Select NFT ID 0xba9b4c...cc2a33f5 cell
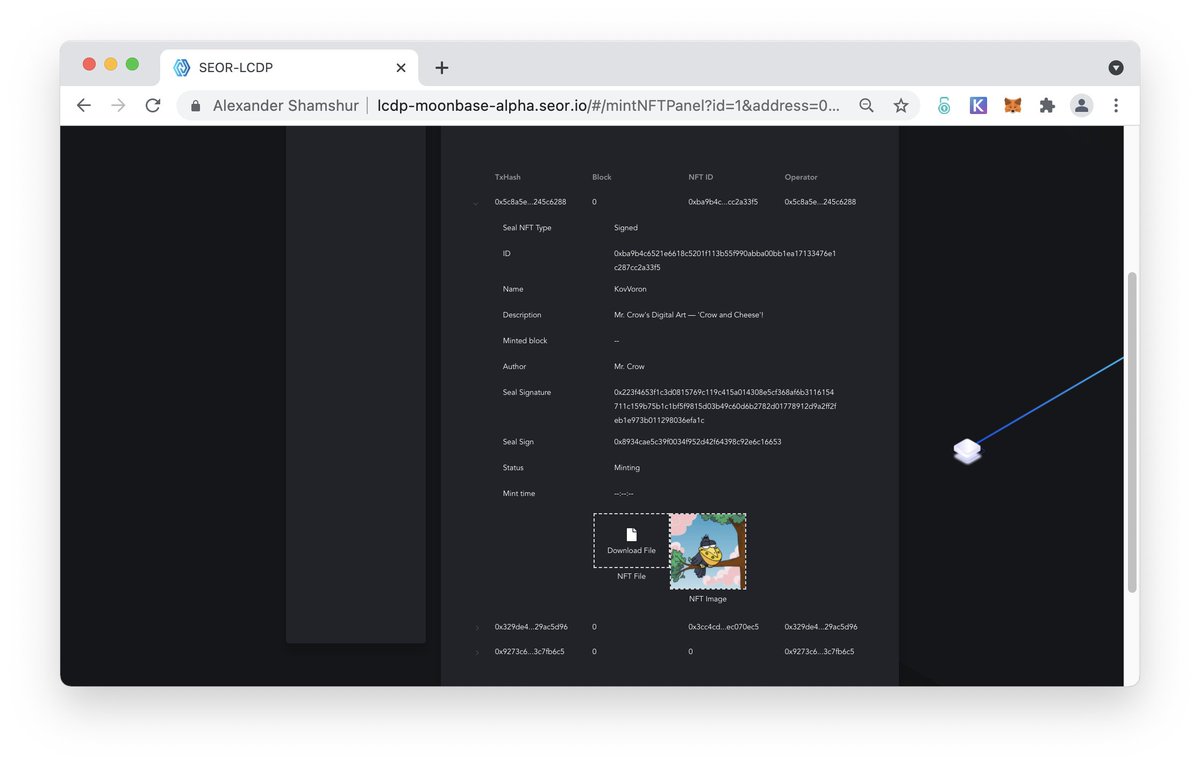The height and width of the screenshot is (766, 1200). click(723, 202)
